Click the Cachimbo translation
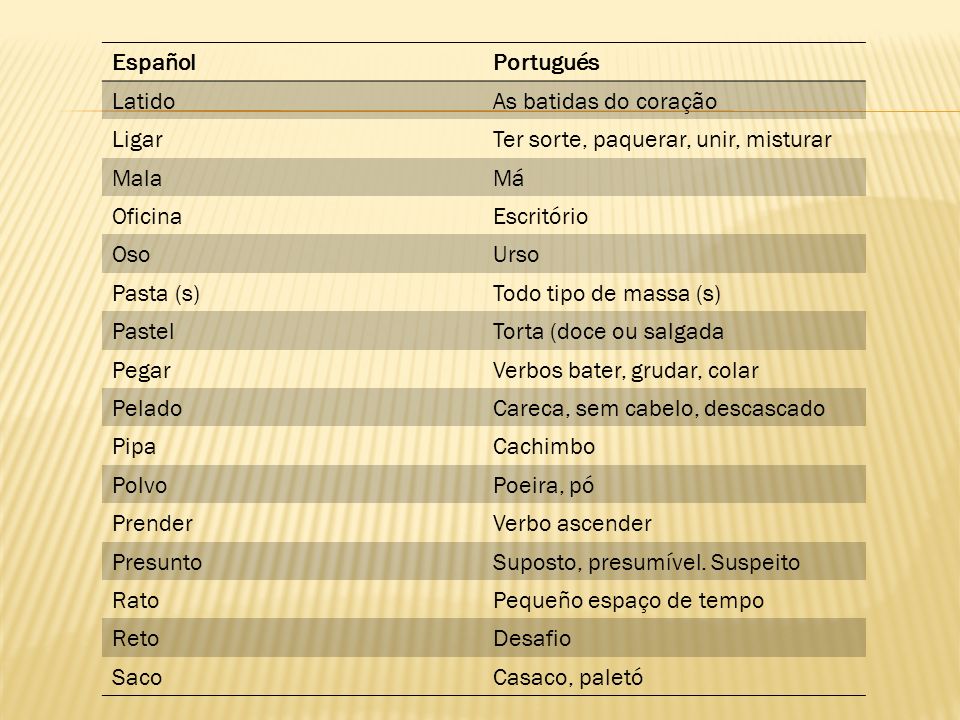 point(544,447)
